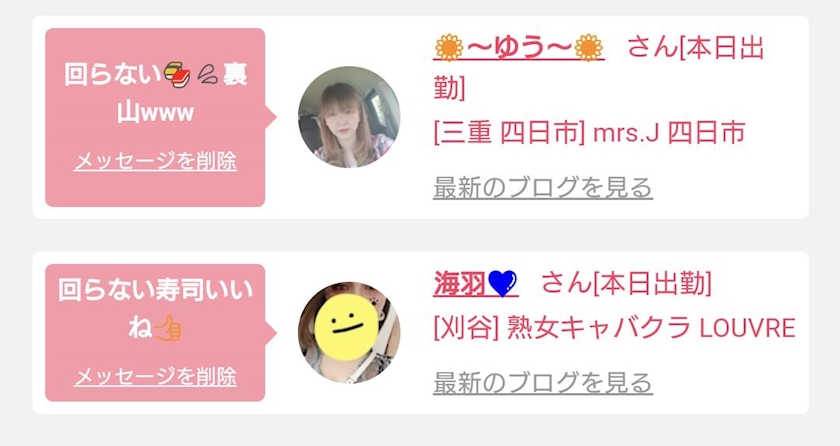This screenshot has height=446, width=840.
Task: Click the sushi emoji in first message
Action: click(x=177, y=74)
